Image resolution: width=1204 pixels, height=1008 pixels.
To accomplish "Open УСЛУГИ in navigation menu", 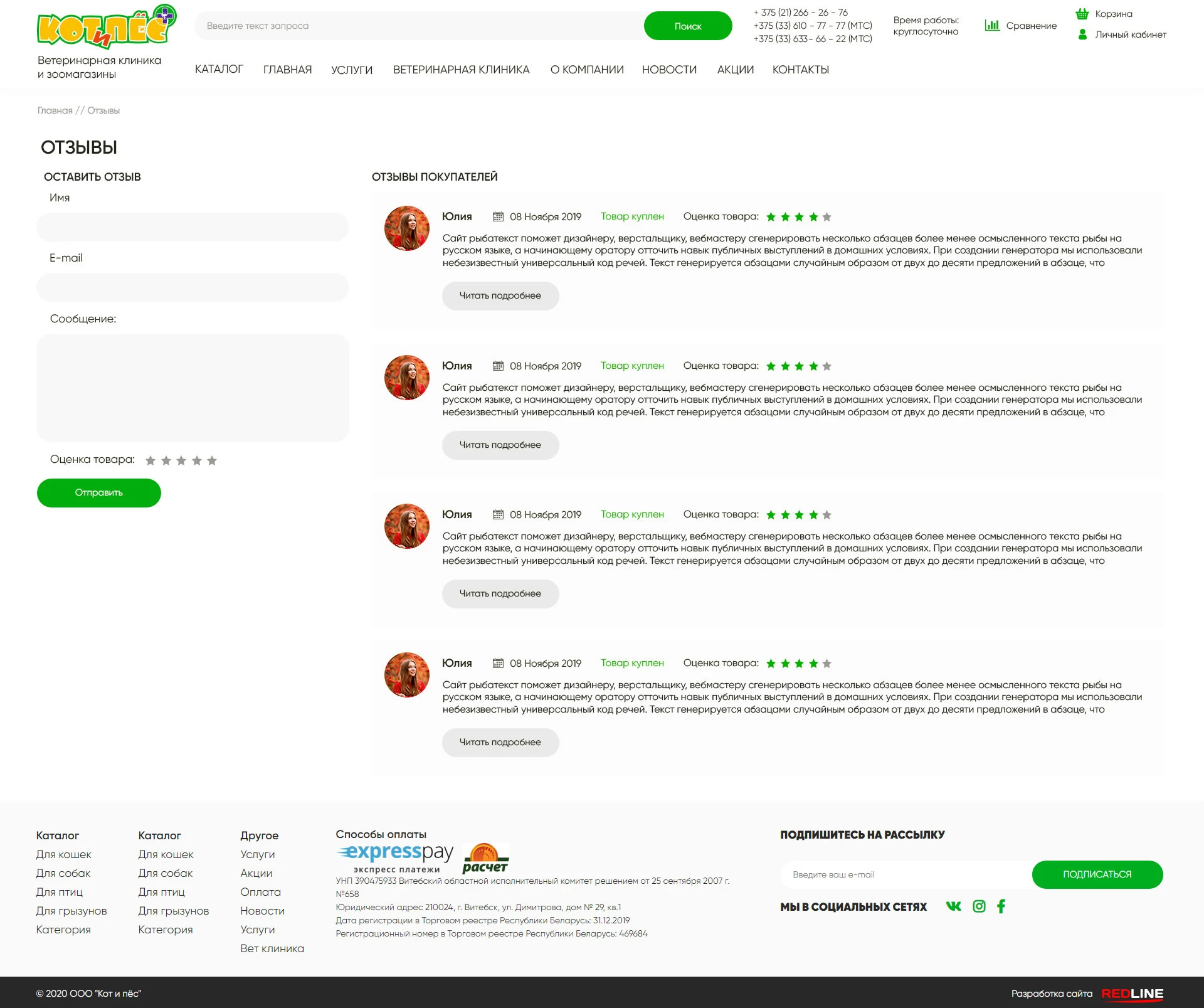I will tap(352, 70).
